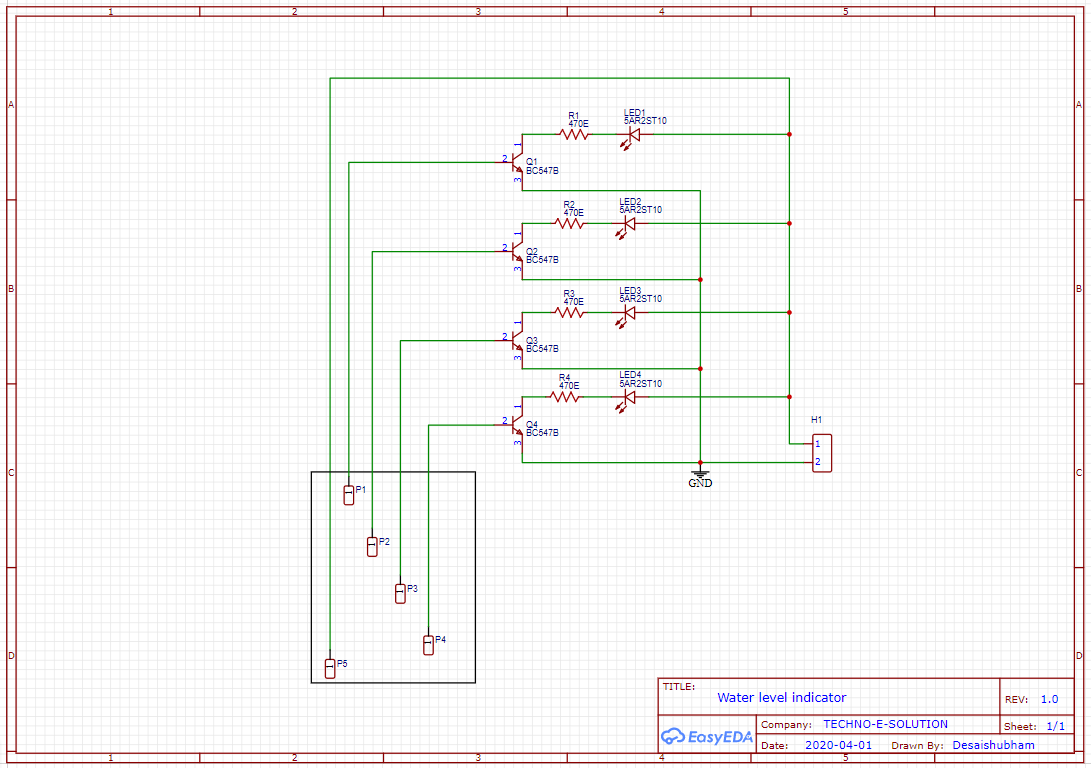Select water probe P1
The width and height of the screenshot is (1091, 768).
point(347,495)
